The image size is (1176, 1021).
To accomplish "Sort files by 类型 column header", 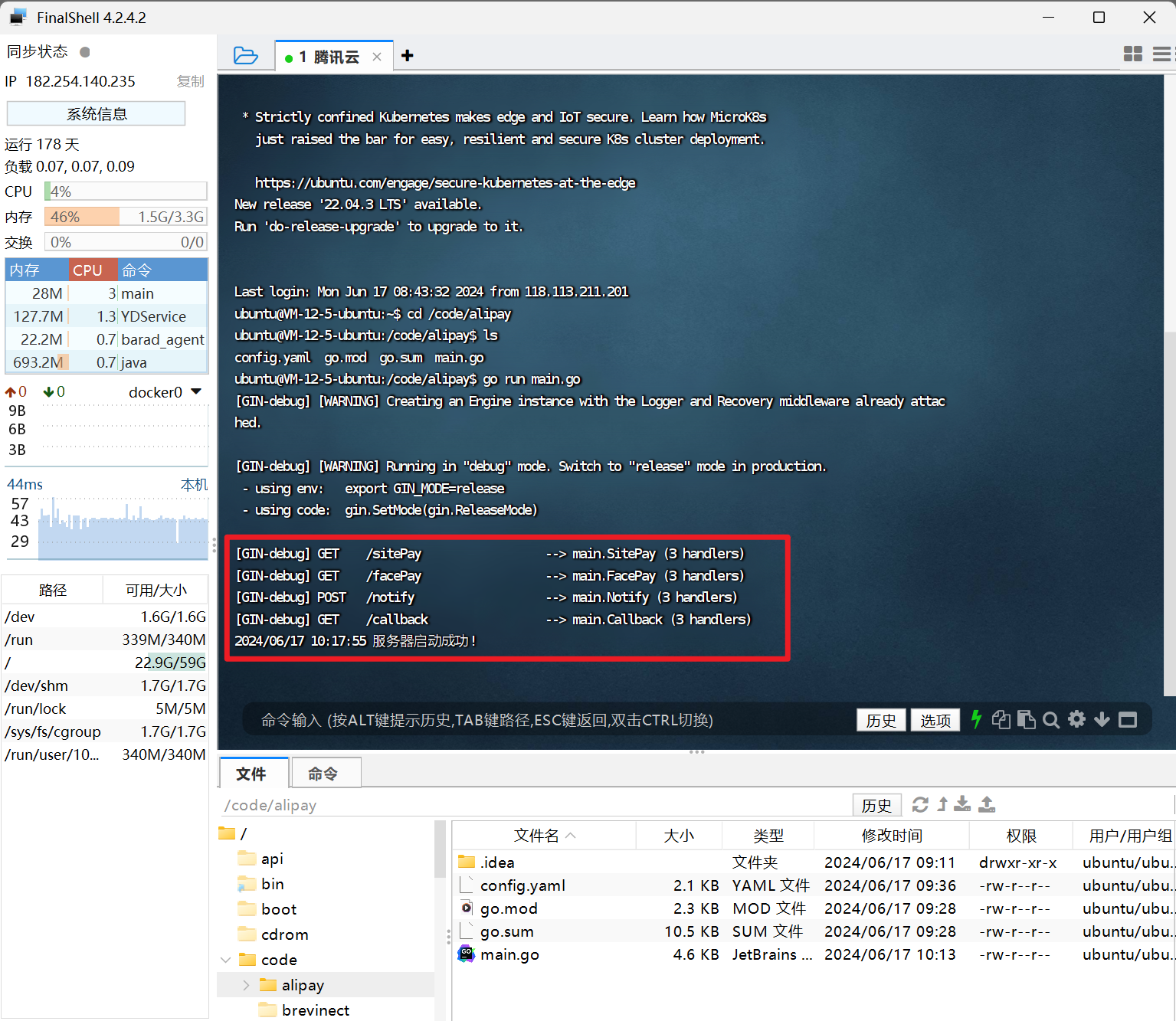I will pyautogui.click(x=768, y=836).
